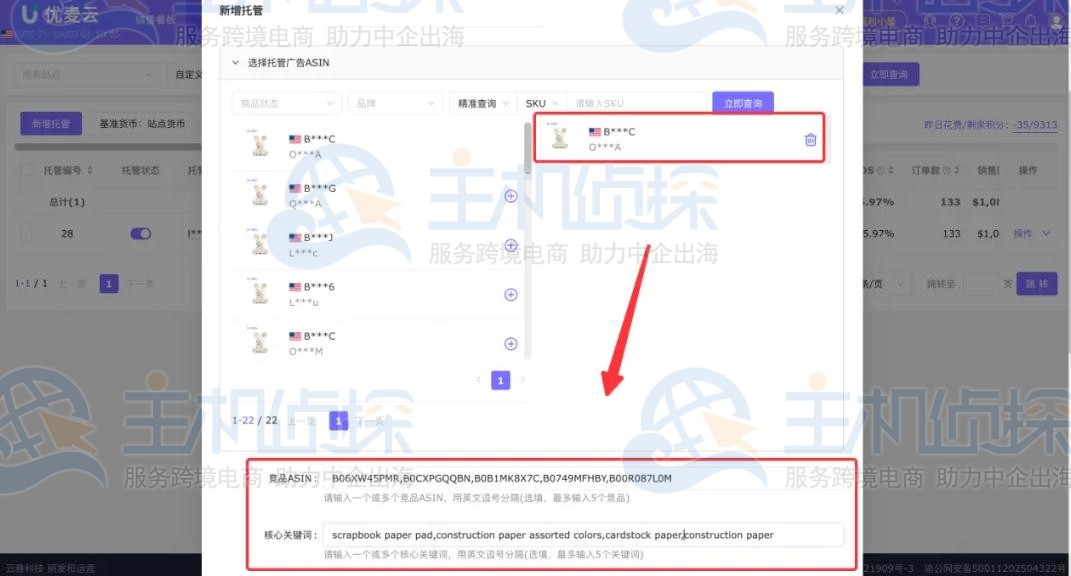This screenshot has height=576, width=1071.
Task: Click the plus icon beside product B***6
Action: pos(510,294)
